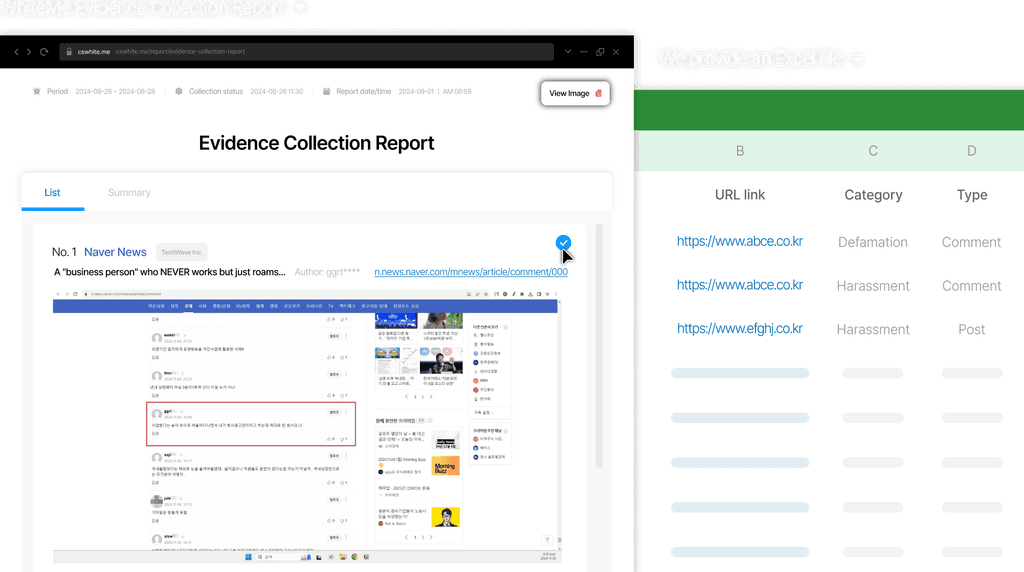Open the https://www.abce.co.kr link in the Harassment Comment row
The image size is (1024, 572).
[739, 285]
